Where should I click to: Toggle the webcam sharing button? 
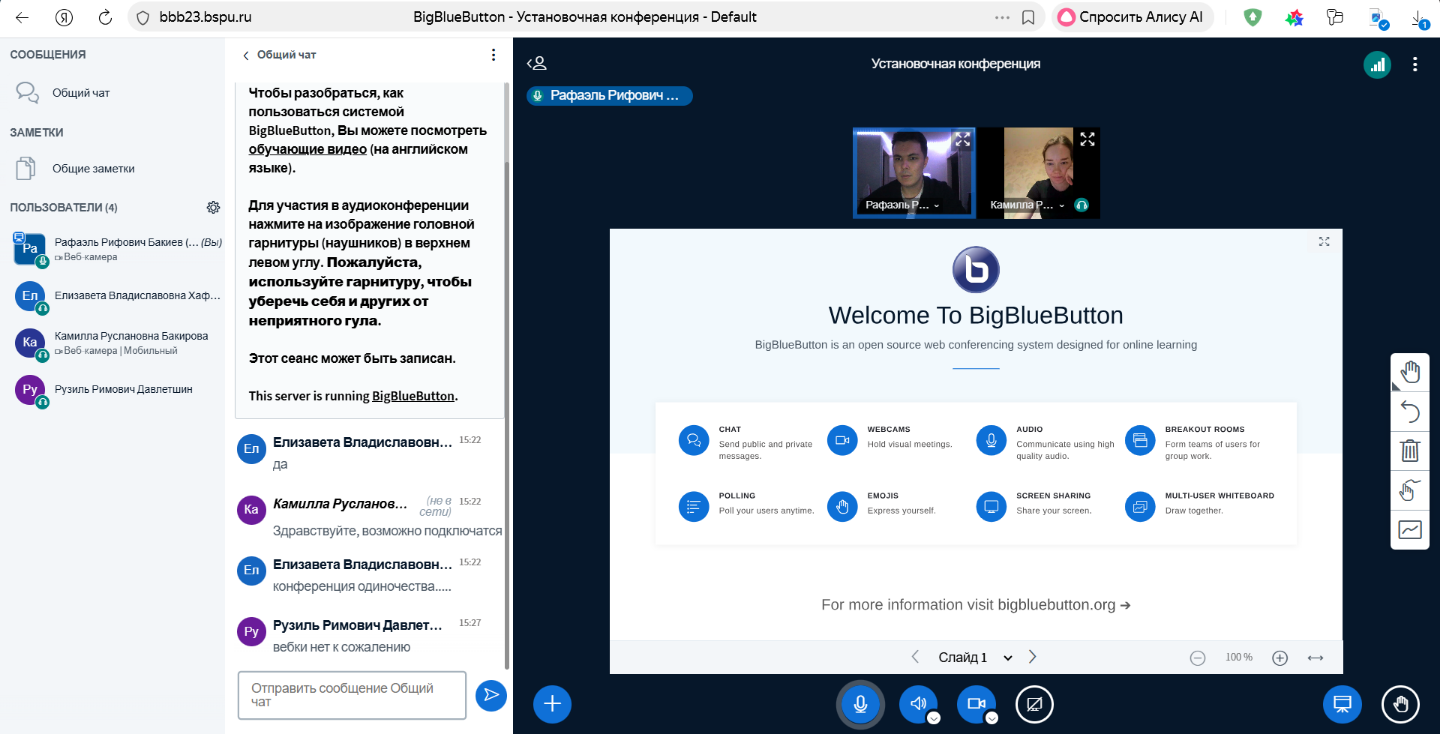[x=975, y=704]
